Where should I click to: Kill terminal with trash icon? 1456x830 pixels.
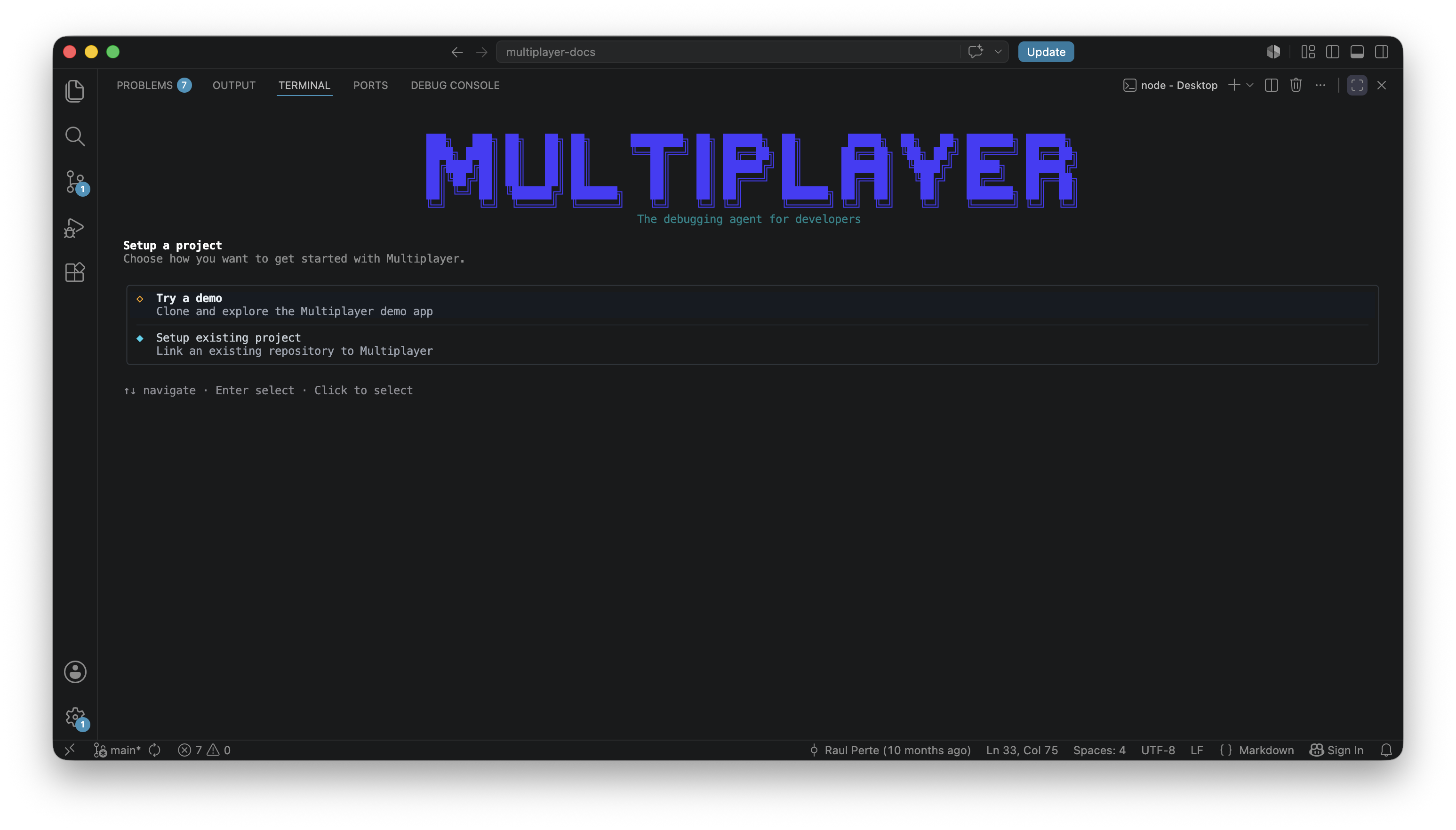point(1295,85)
